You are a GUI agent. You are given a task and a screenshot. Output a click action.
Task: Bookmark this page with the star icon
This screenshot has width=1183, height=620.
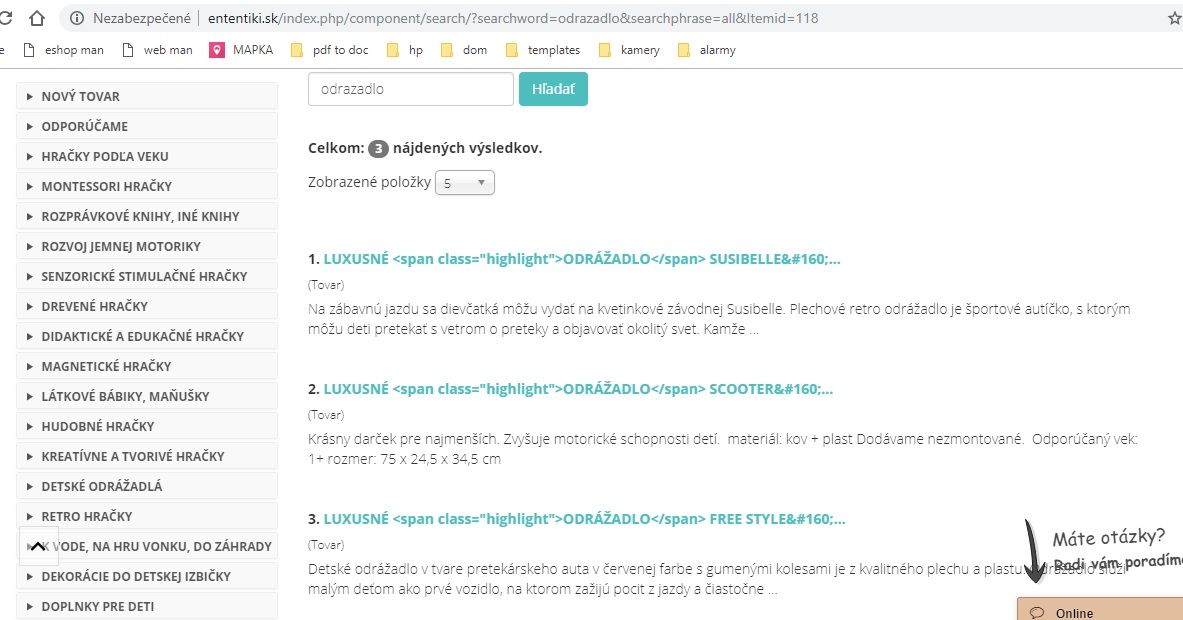pos(1174,18)
